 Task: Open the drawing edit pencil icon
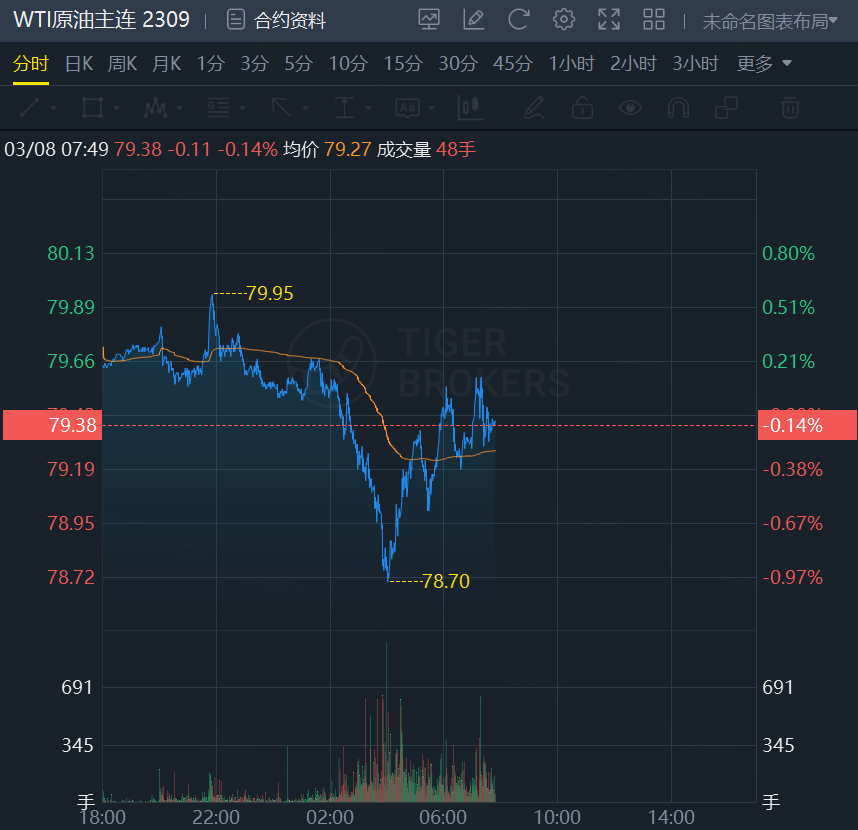(x=474, y=19)
